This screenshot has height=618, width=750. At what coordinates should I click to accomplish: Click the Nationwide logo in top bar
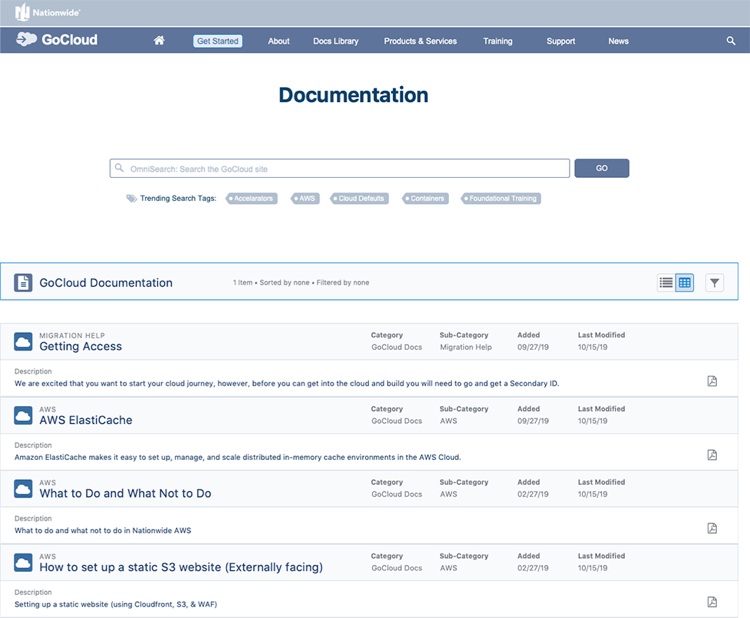pos(47,12)
